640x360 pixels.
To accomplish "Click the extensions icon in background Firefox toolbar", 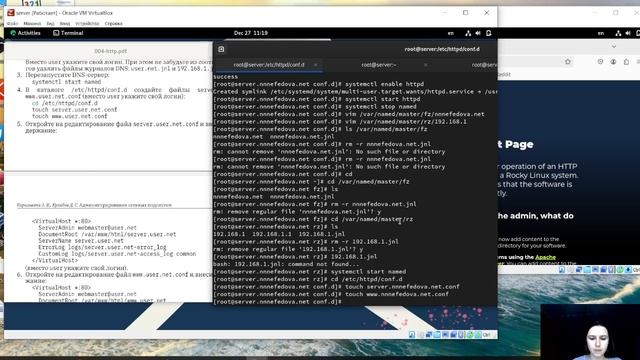I will 626,62.
